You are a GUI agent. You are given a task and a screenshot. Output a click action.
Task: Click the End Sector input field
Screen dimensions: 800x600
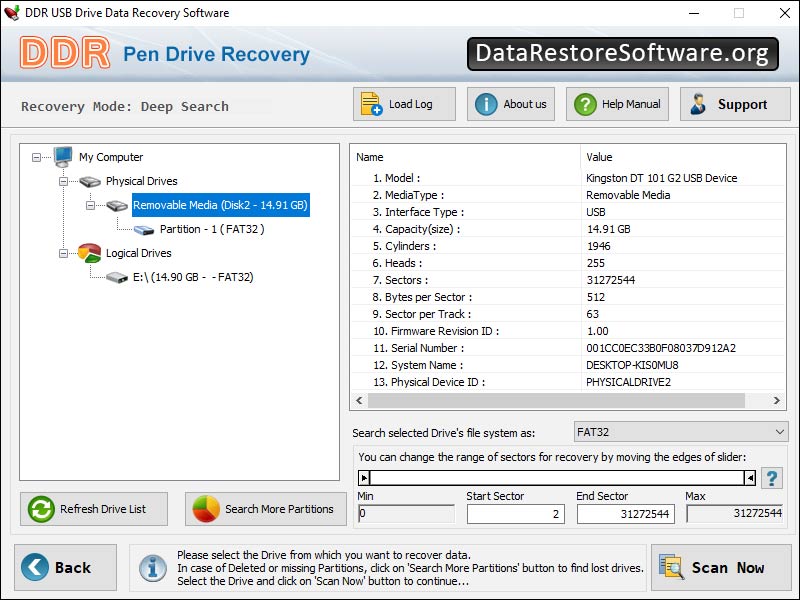click(626, 514)
